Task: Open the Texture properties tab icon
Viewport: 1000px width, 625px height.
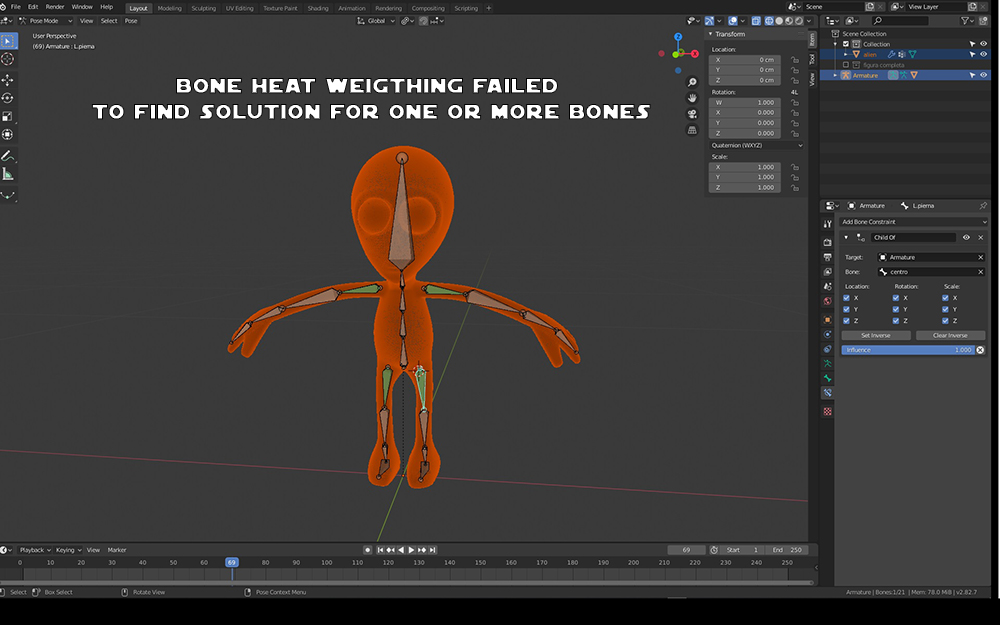Action: 827,411
